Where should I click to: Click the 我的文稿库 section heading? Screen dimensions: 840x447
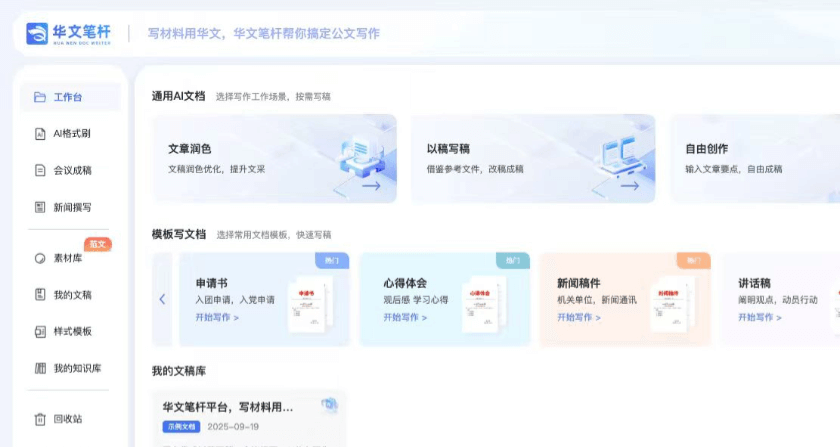(178, 371)
